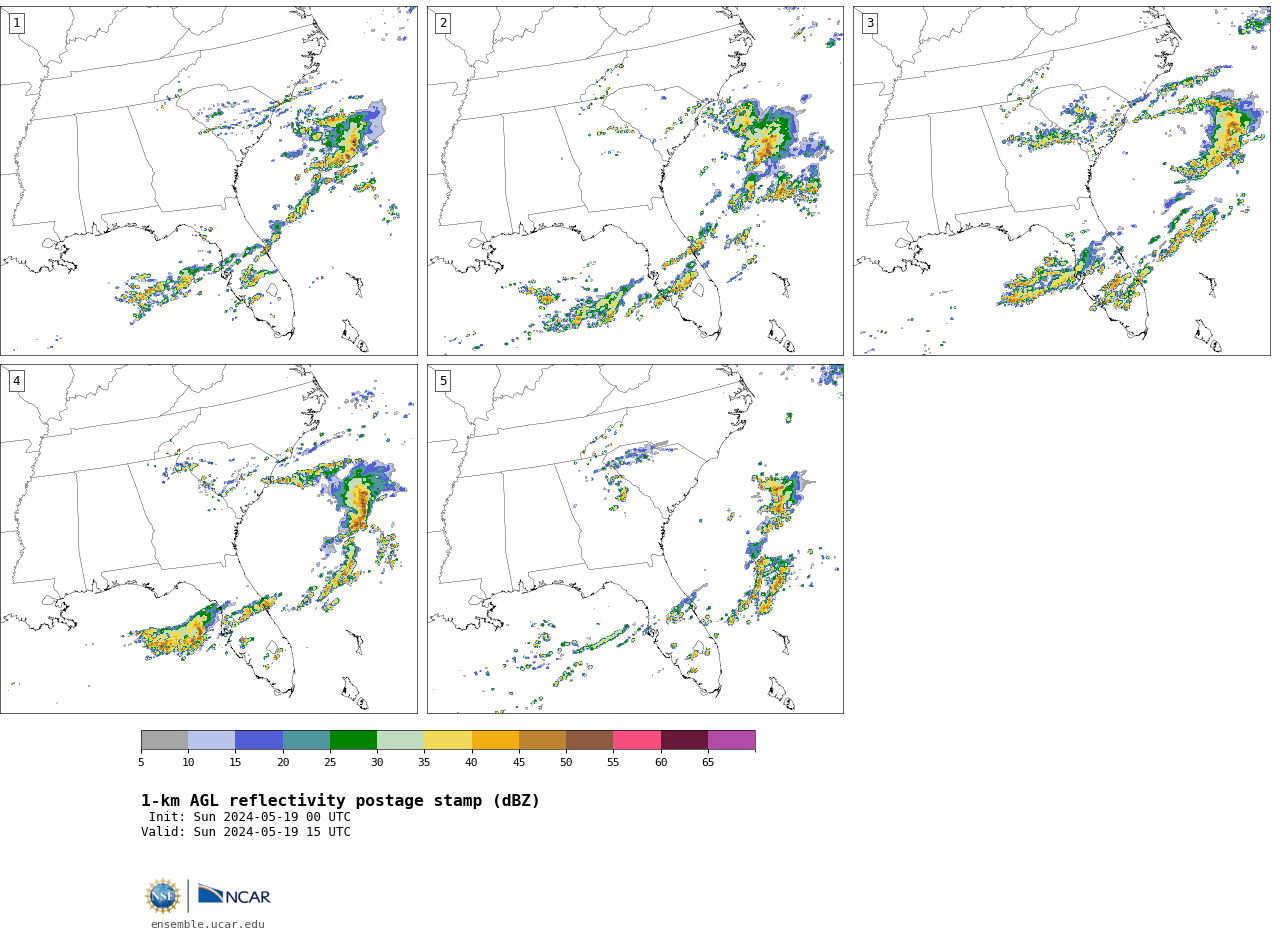Click the panel number 5 label box
Viewport: 1280px width, 936px height.
[x=443, y=381]
